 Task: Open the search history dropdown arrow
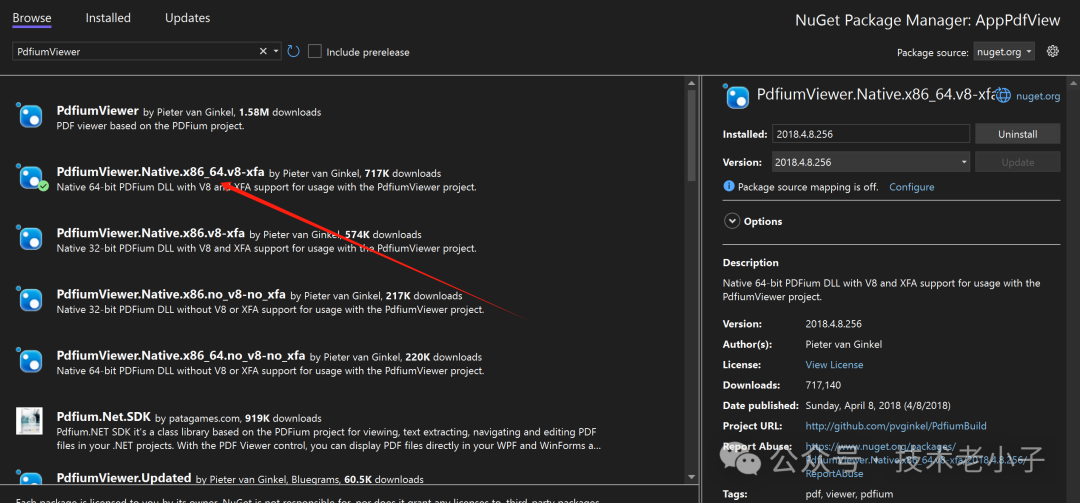click(276, 51)
